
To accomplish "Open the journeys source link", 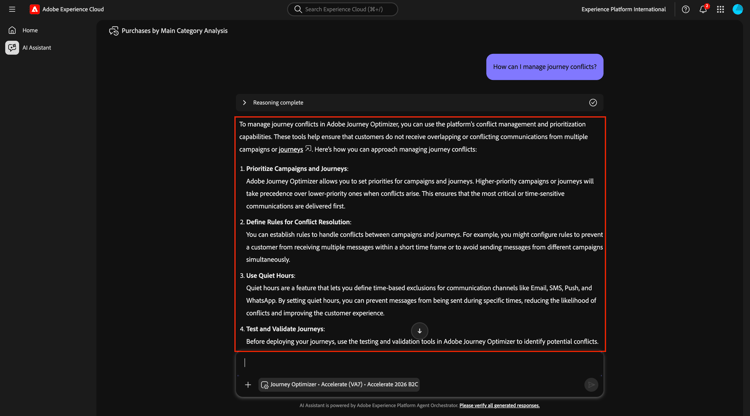I will (x=291, y=149).
